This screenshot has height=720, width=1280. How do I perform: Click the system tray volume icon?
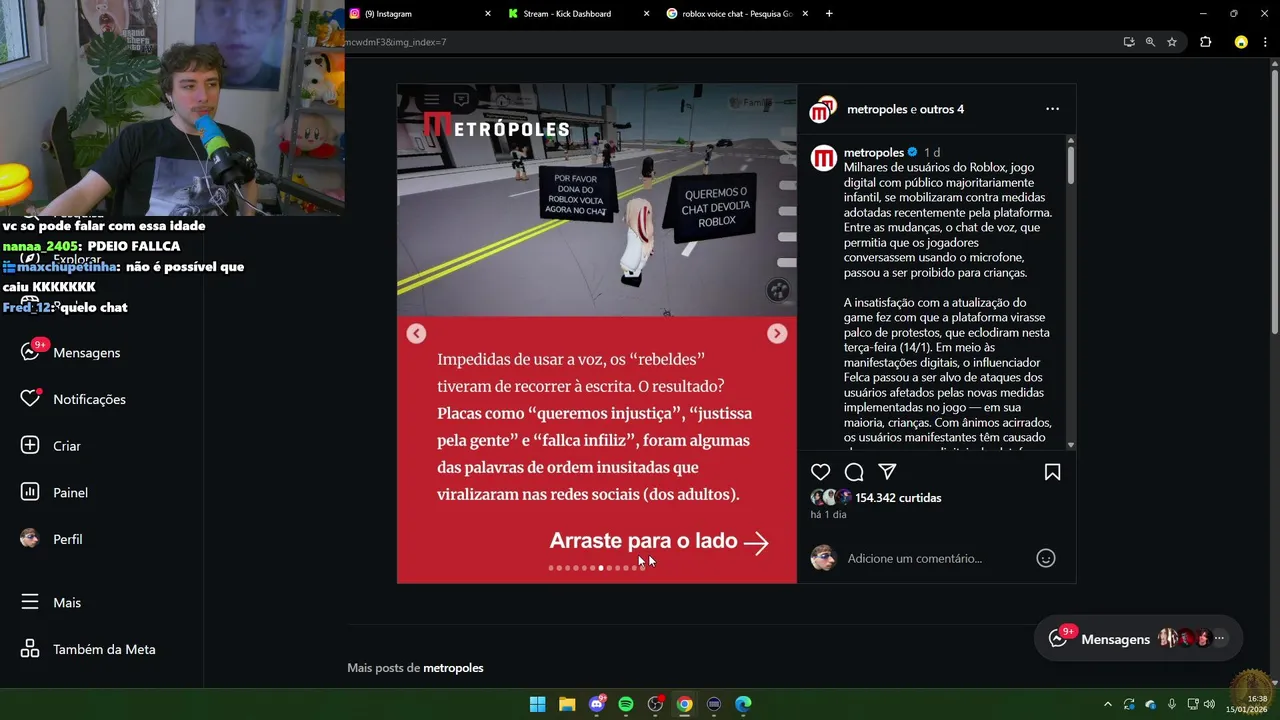point(1210,704)
